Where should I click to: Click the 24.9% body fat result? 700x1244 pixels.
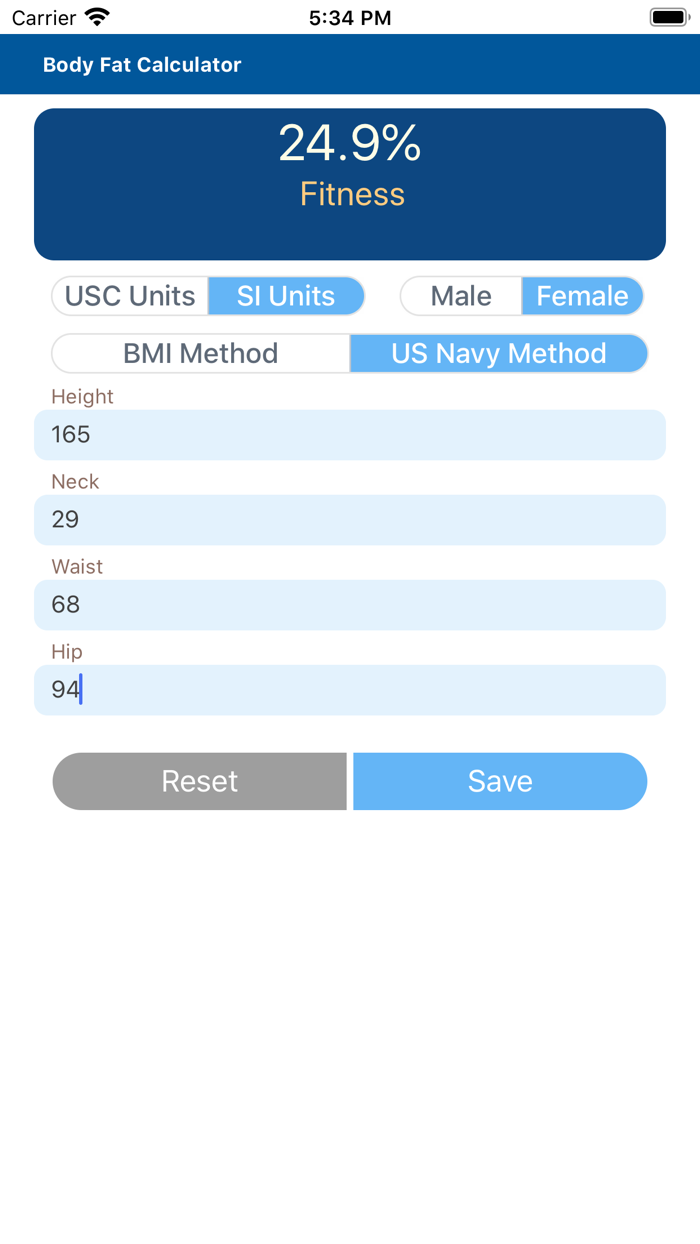coord(350,145)
